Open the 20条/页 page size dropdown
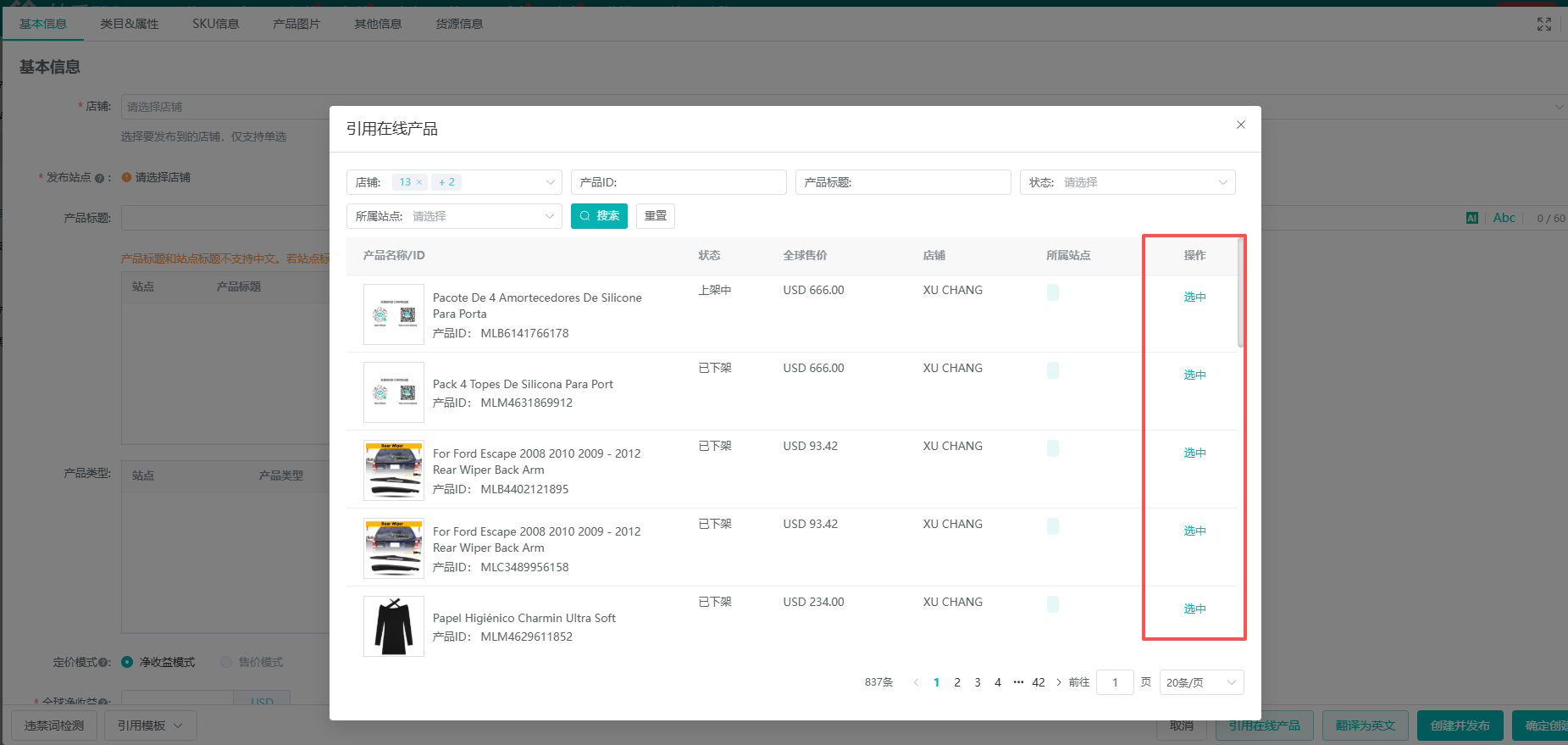Image resolution: width=1568 pixels, height=745 pixels. click(1200, 682)
